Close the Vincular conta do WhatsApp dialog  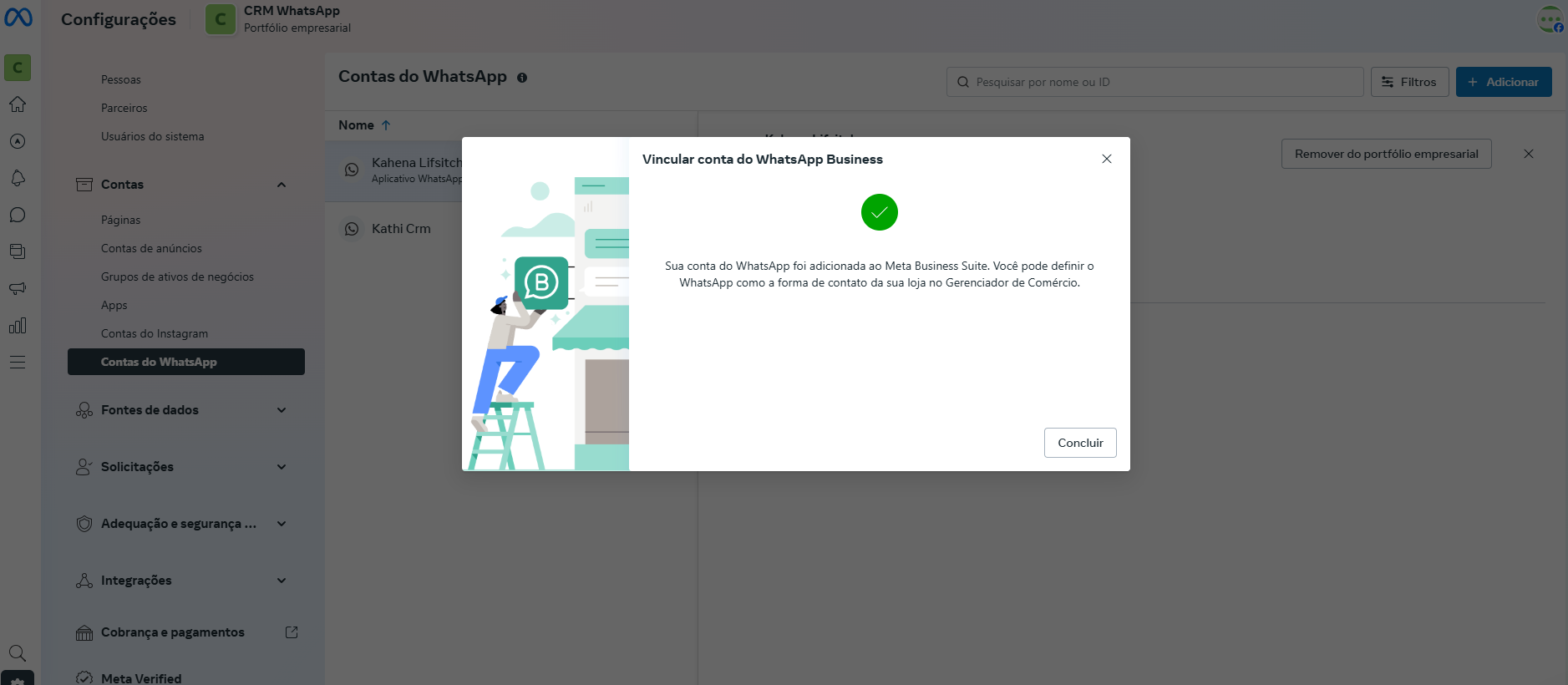pos(1106,159)
